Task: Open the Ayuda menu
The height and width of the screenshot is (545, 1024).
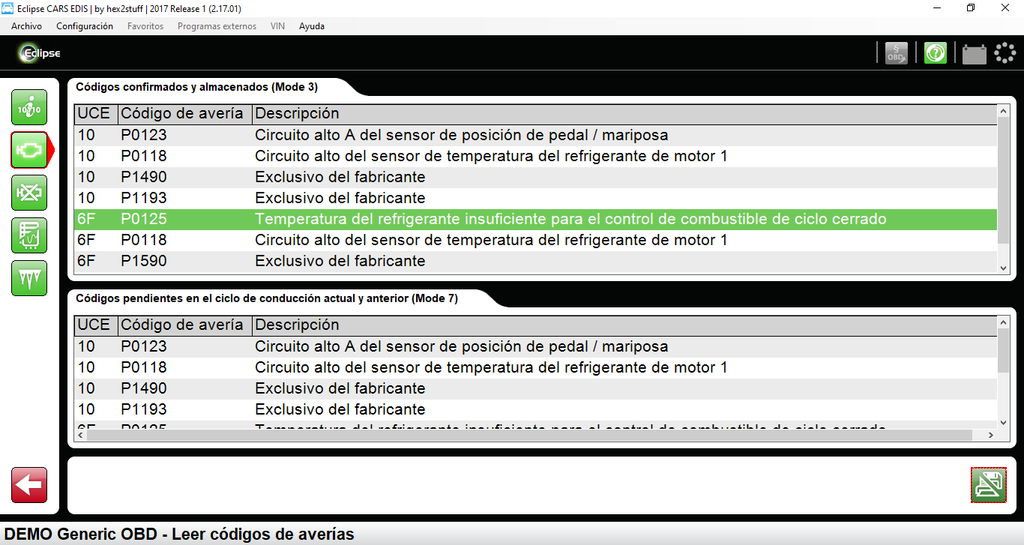Action: tap(311, 26)
